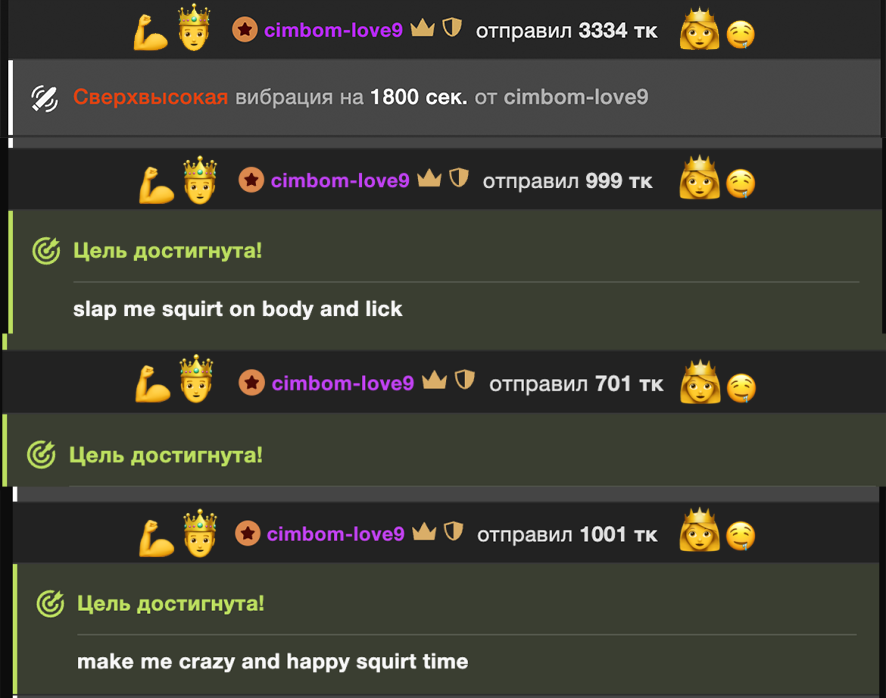This screenshot has height=698, width=886.
Task: Click cimbom-love9 username in 999 tk message
Action: tap(340, 180)
